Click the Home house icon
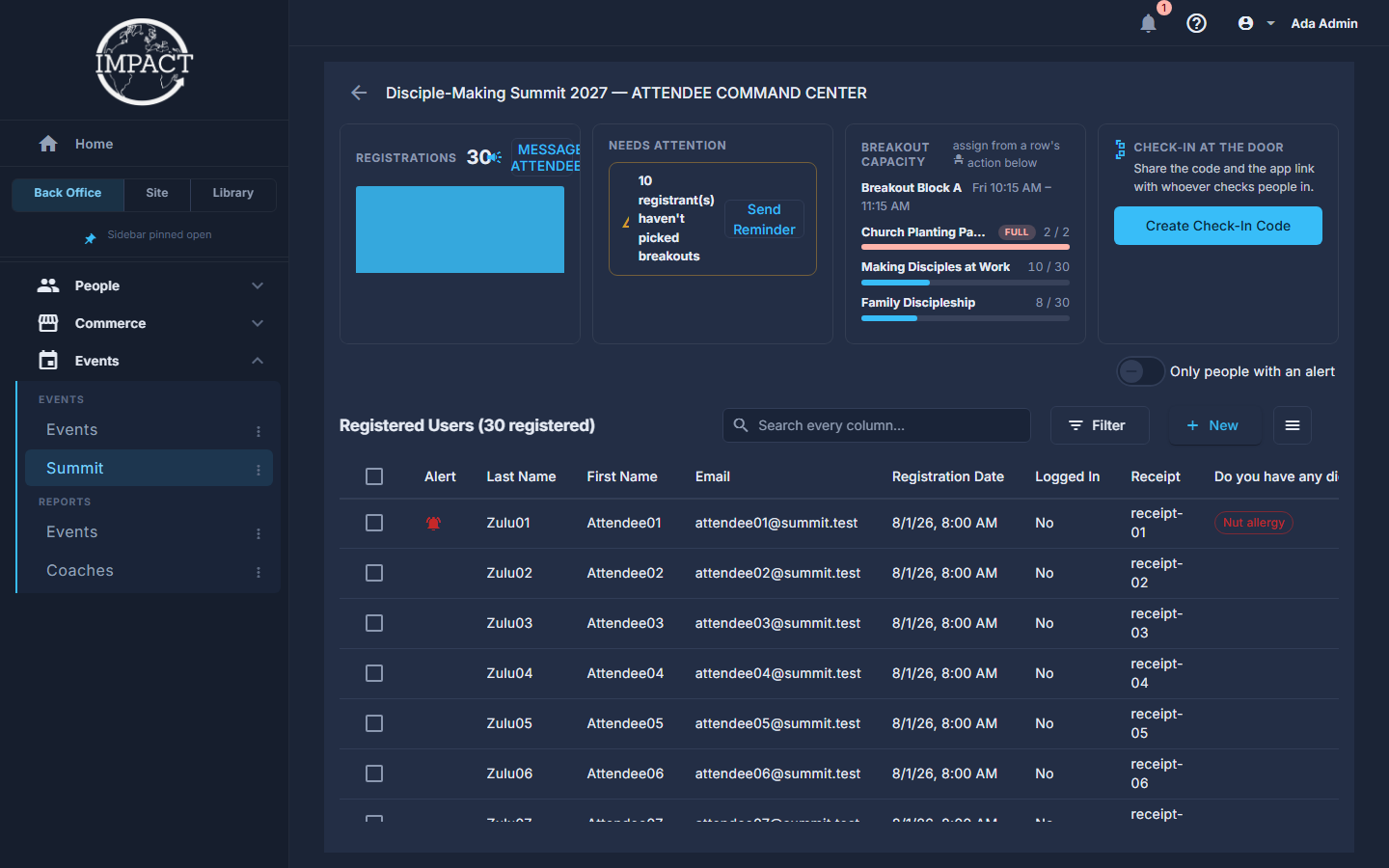Image resolution: width=1389 pixels, height=868 pixels. [48, 144]
